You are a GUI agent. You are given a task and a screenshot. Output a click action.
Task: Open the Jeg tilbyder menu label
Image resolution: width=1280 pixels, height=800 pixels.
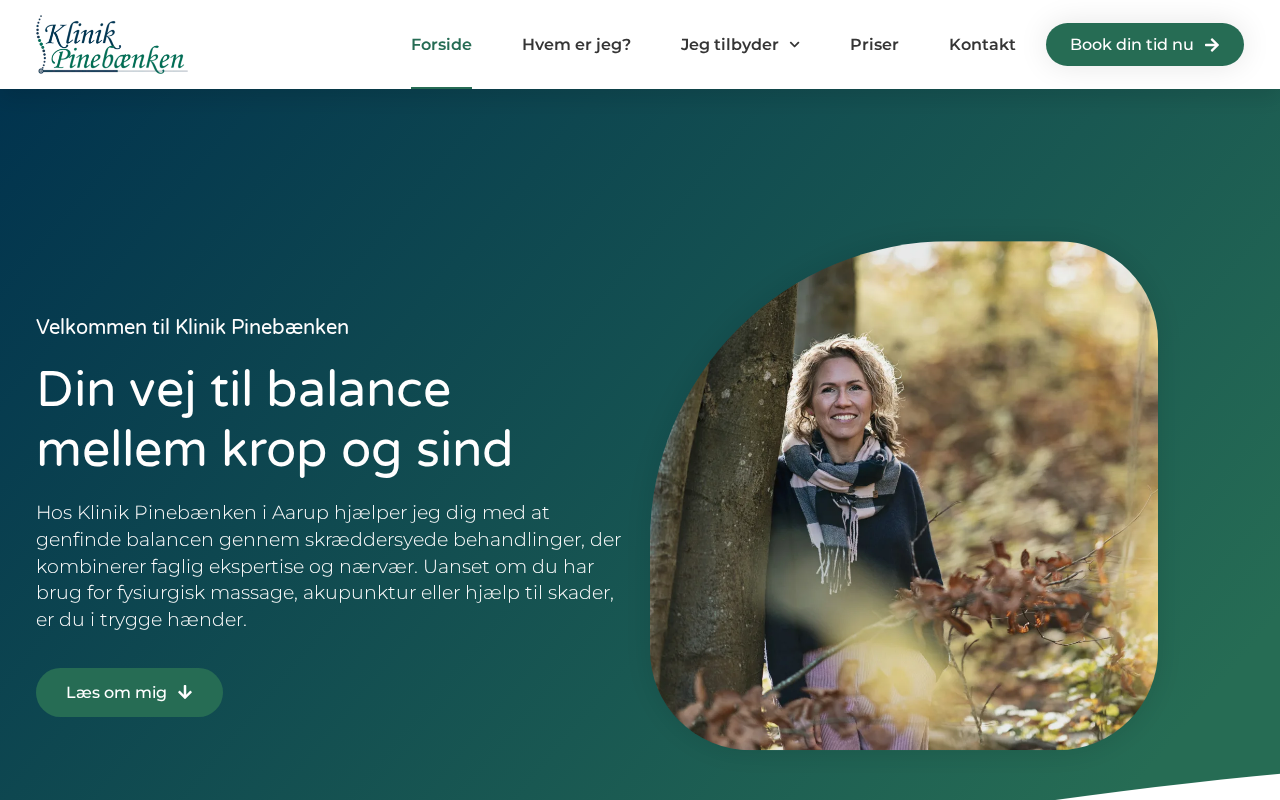[x=729, y=45]
